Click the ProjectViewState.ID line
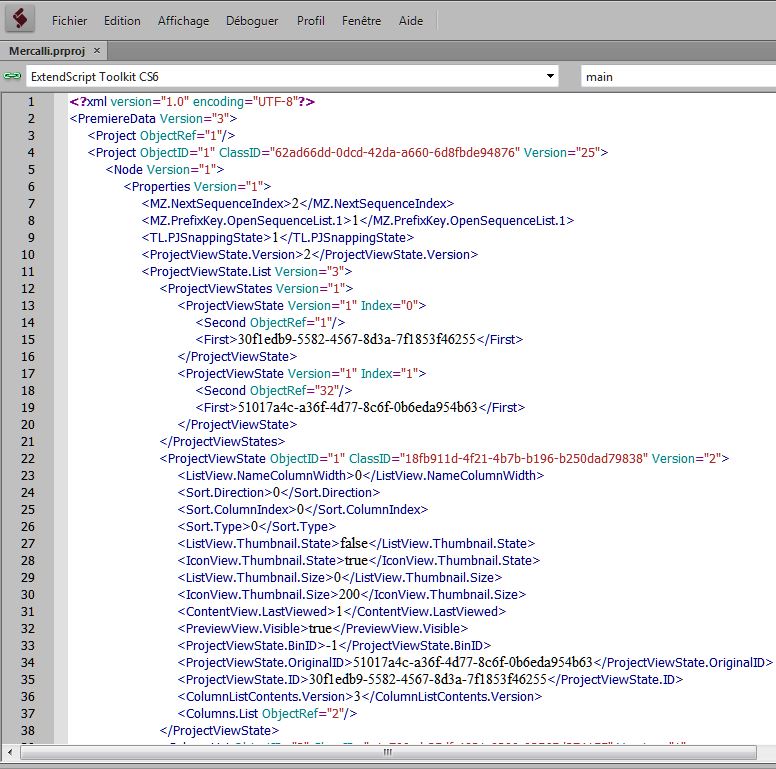776x769 pixels. 431,679
